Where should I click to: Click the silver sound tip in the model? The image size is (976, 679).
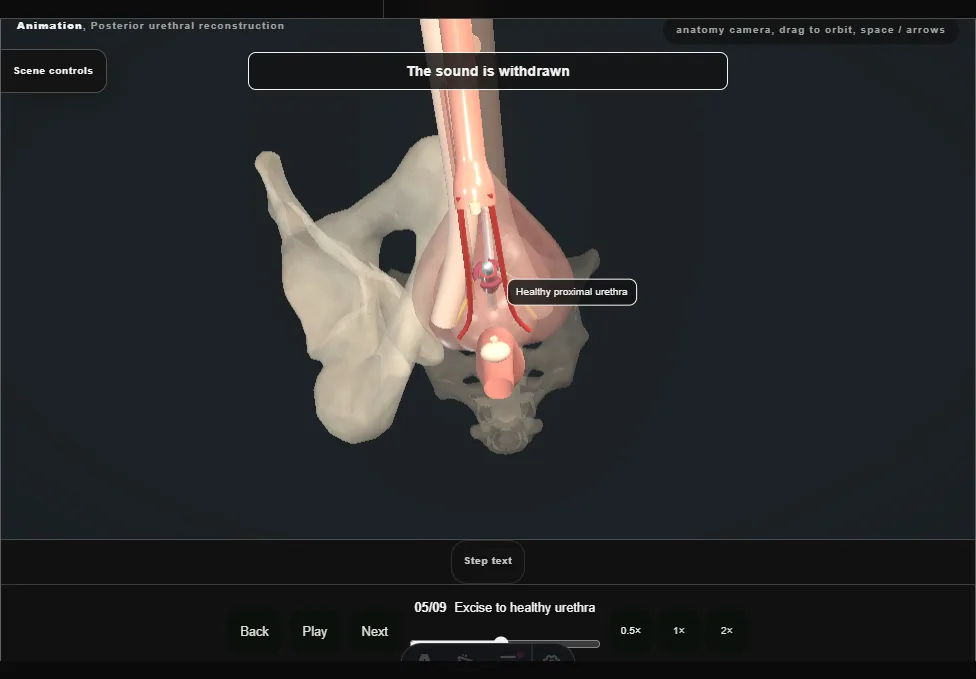(x=489, y=269)
